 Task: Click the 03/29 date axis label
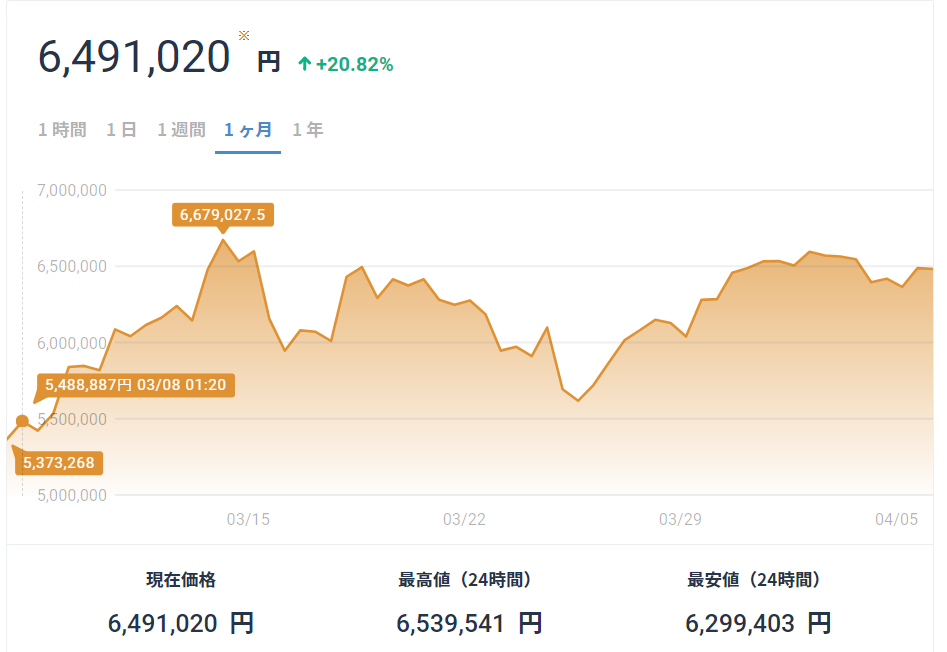[x=681, y=519]
